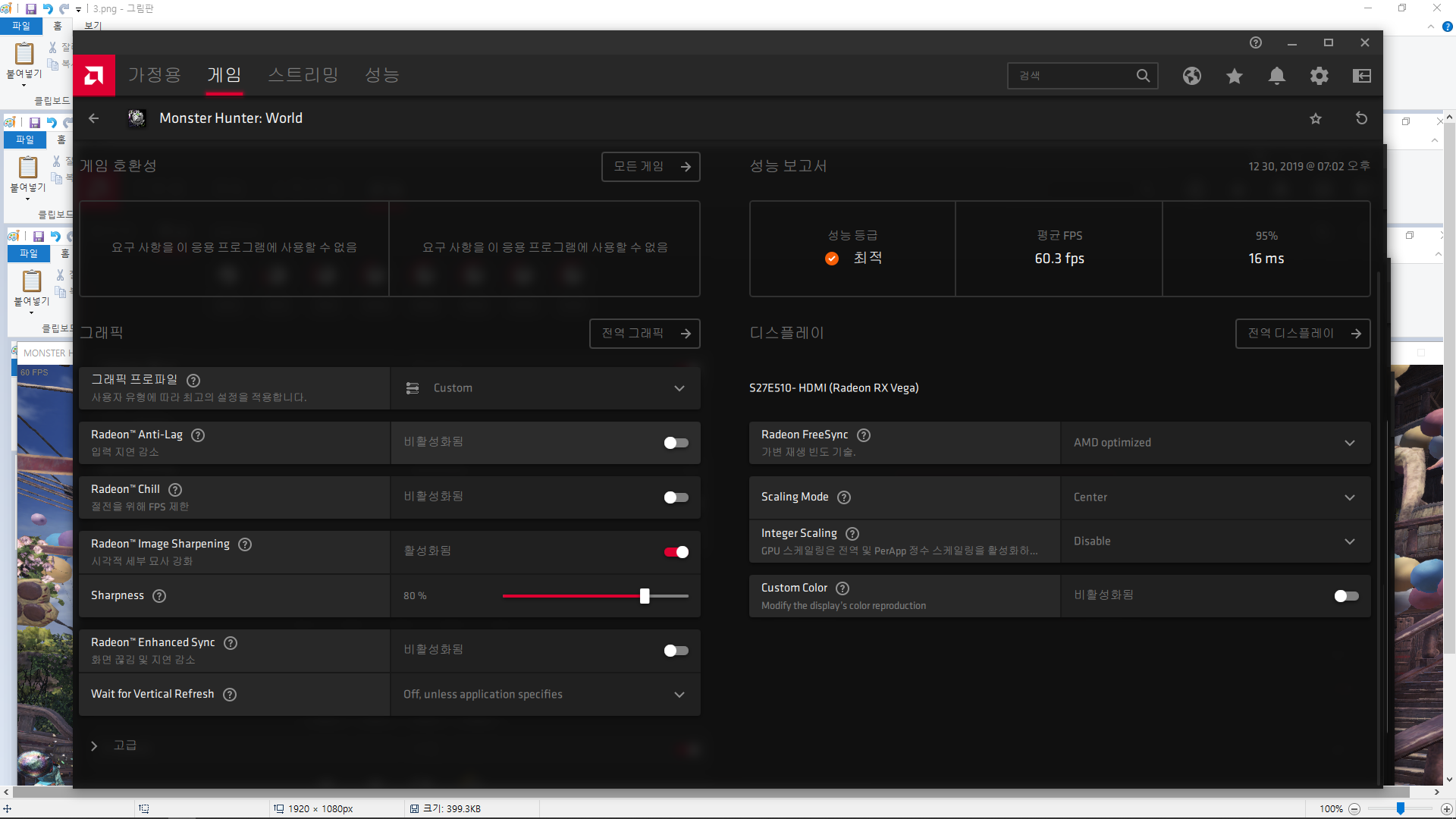This screenshot has width=1456, height=819.
Task: Open settings gear icon
Action: pyautogui.click(x=1319, y=76)
